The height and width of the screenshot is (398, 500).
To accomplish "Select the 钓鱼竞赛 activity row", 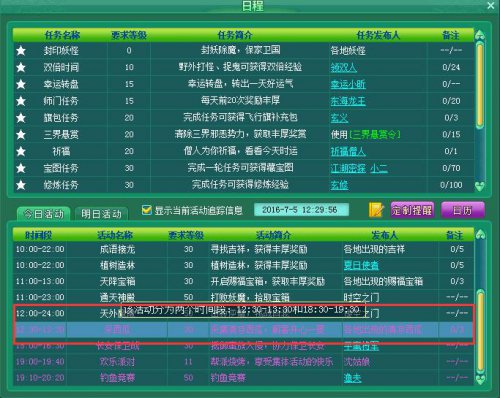I will (x=243, y=378).
